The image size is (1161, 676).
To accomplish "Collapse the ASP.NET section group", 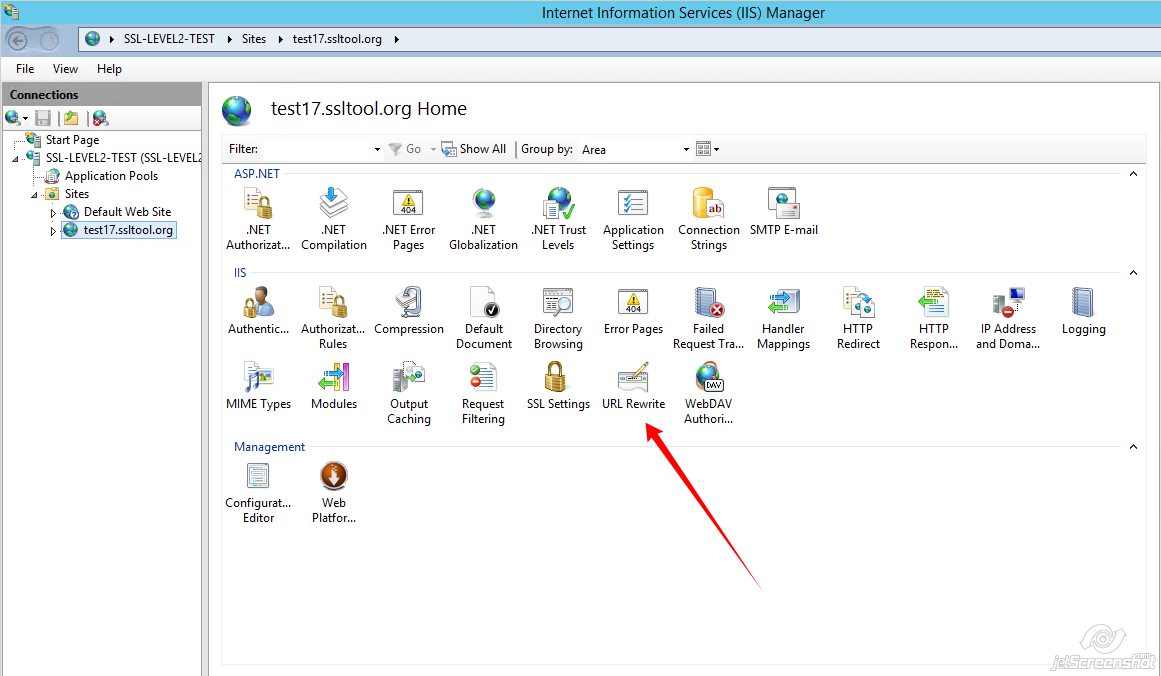I will pyautogui.click(x=1133, y=174).
